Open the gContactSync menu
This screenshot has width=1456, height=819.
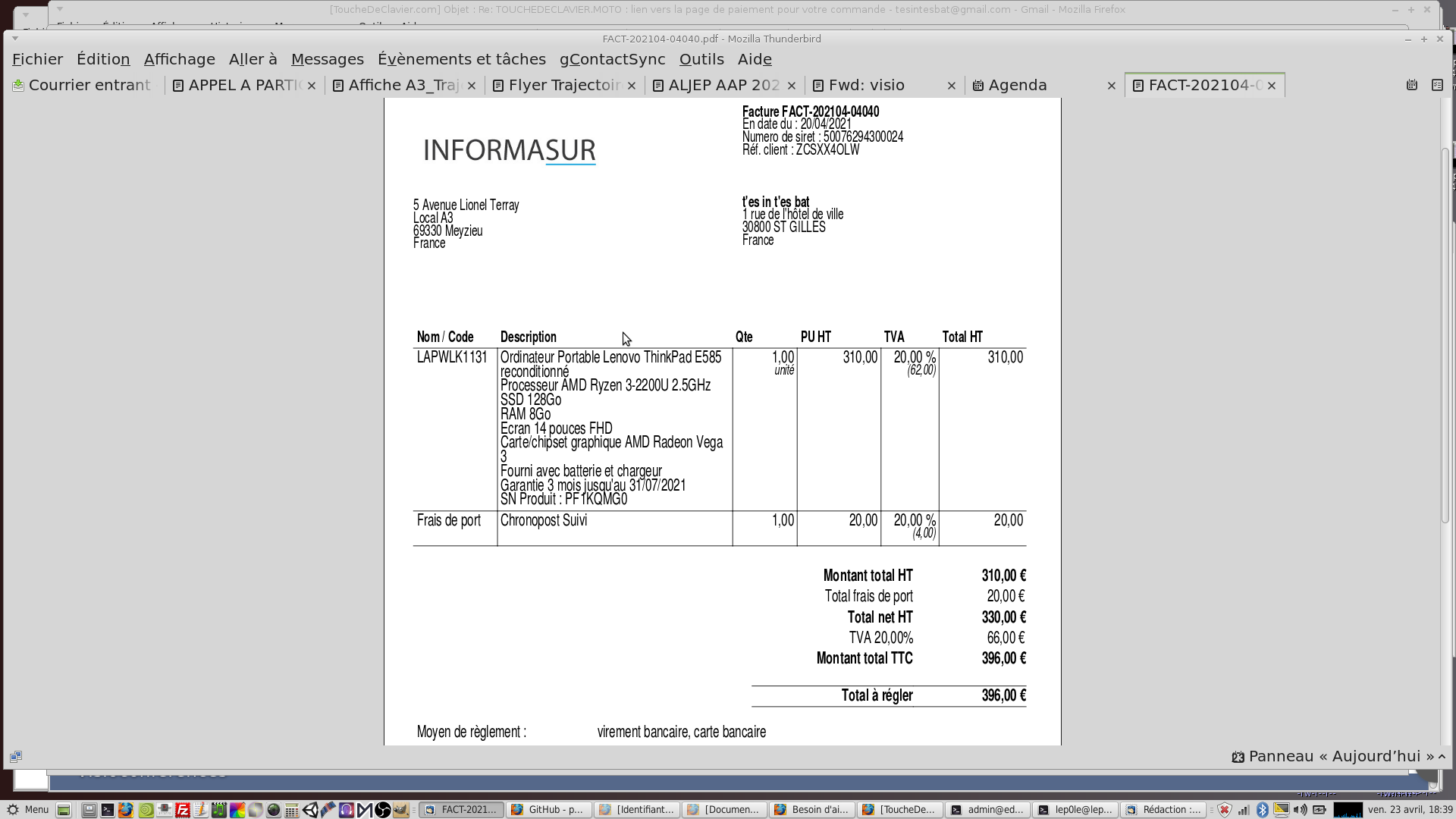click(612, 59)
